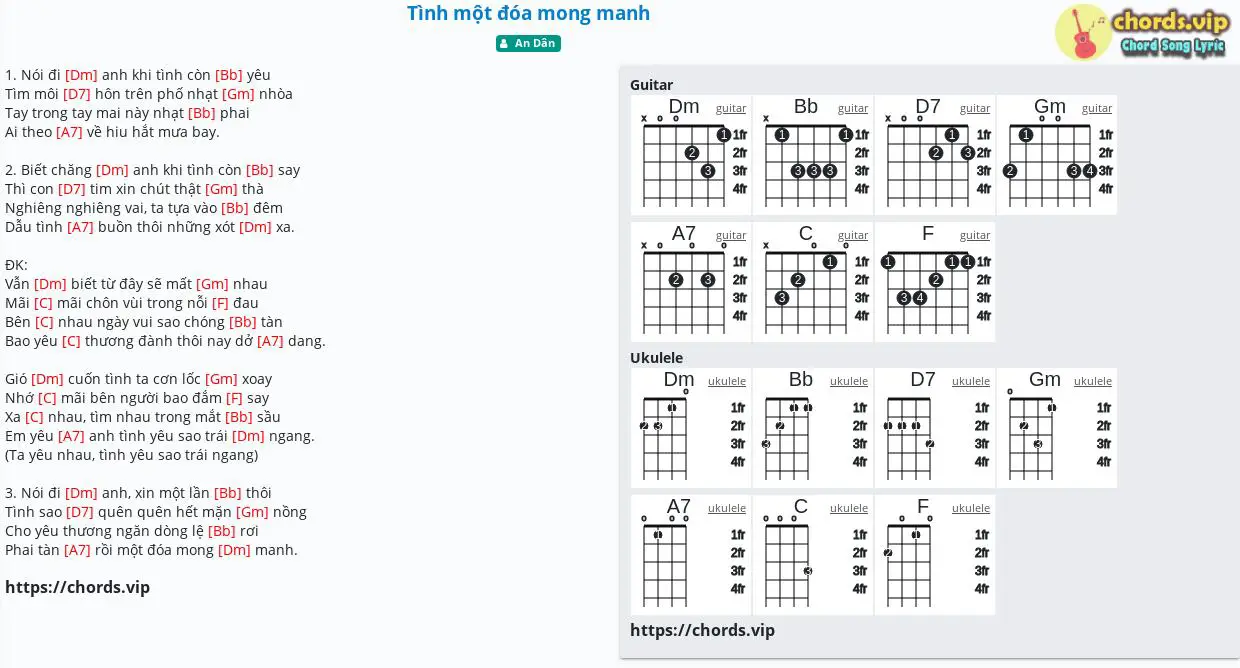Open the C ukulele chord diagram
Screen dimensions: 1240x668
(x=813, y=555)
